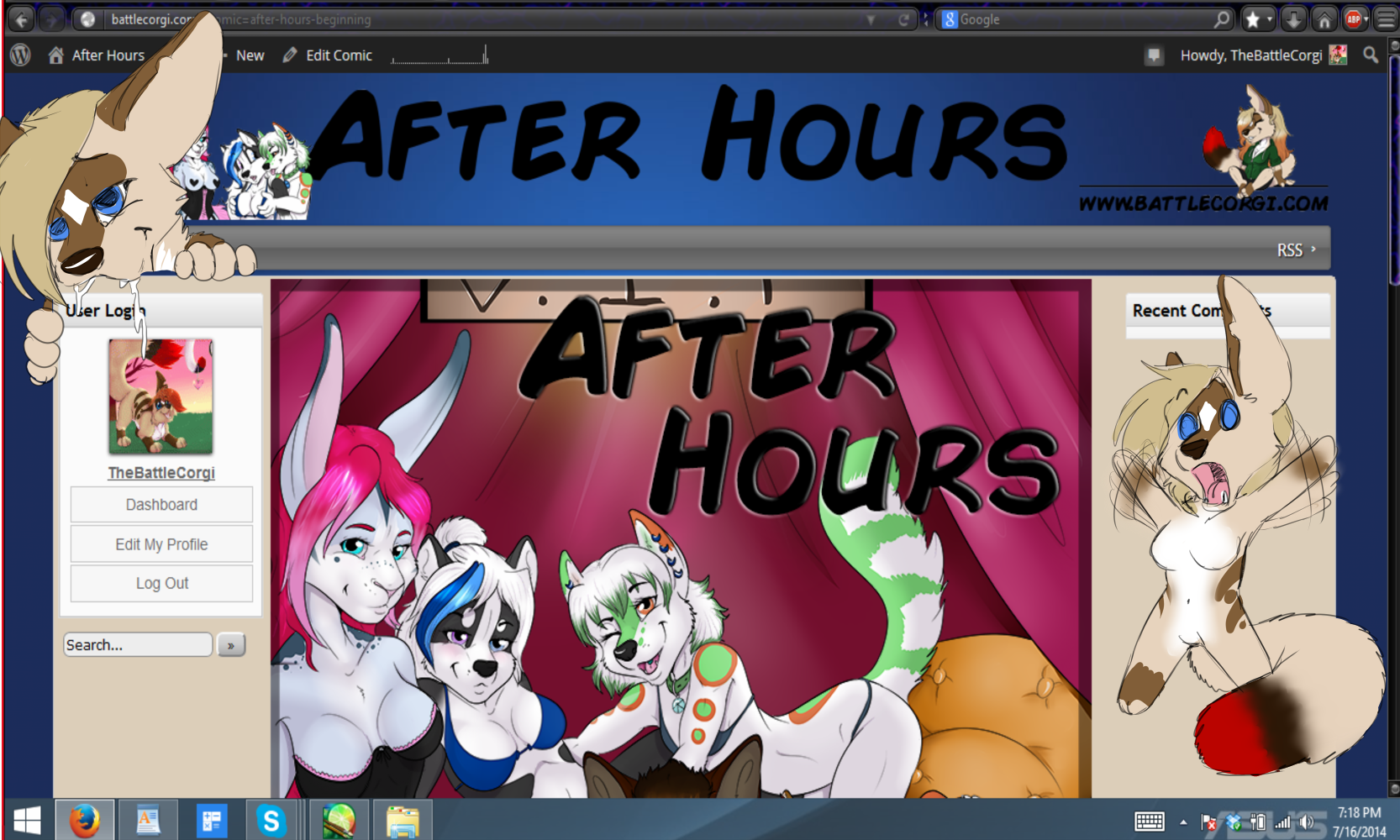Open the bookmarks dropdown arrow
The width and height of the screenshot is (1400, 840).
1270,19
